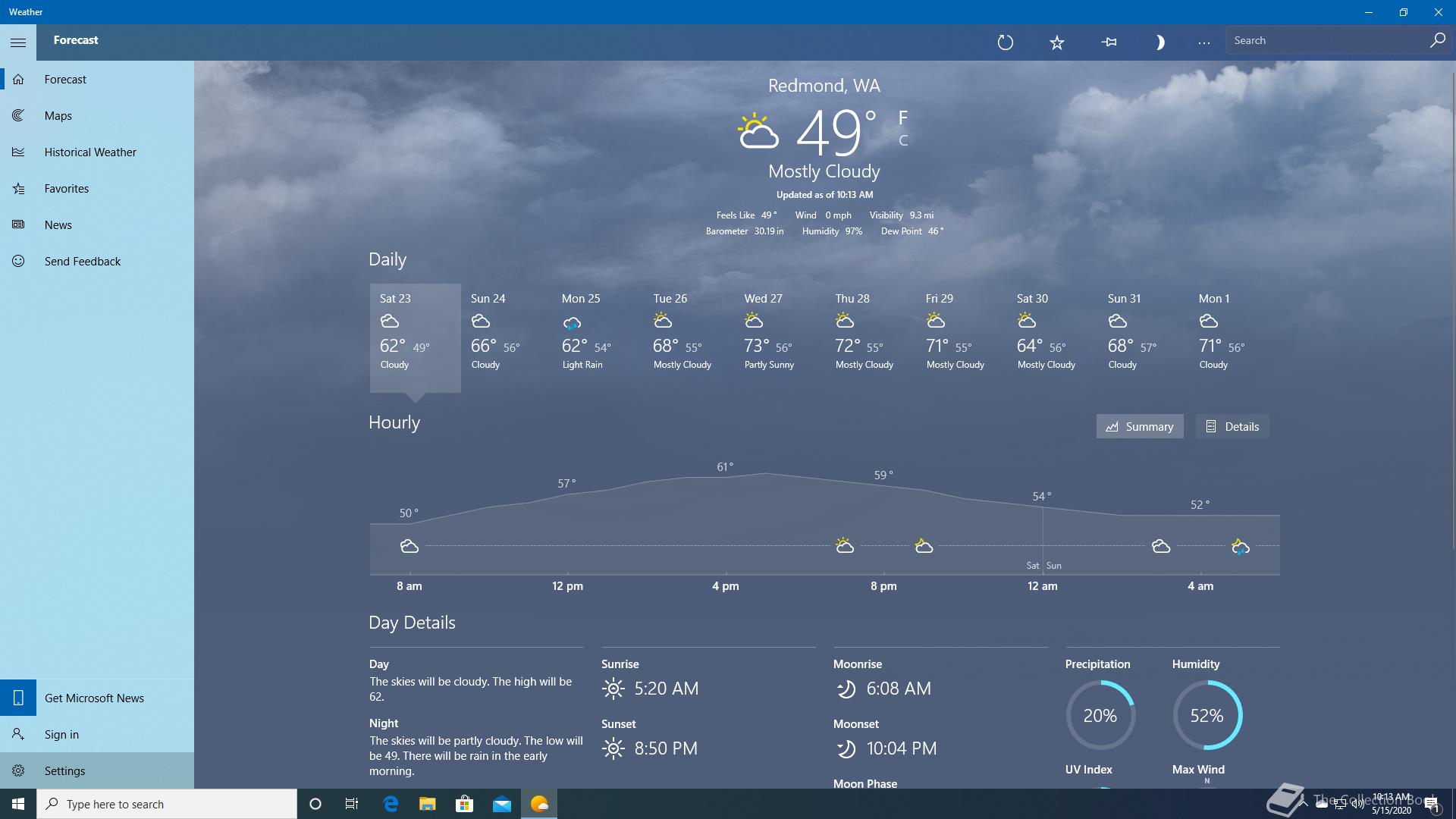Show hourly Details list view

[1232, 426]
